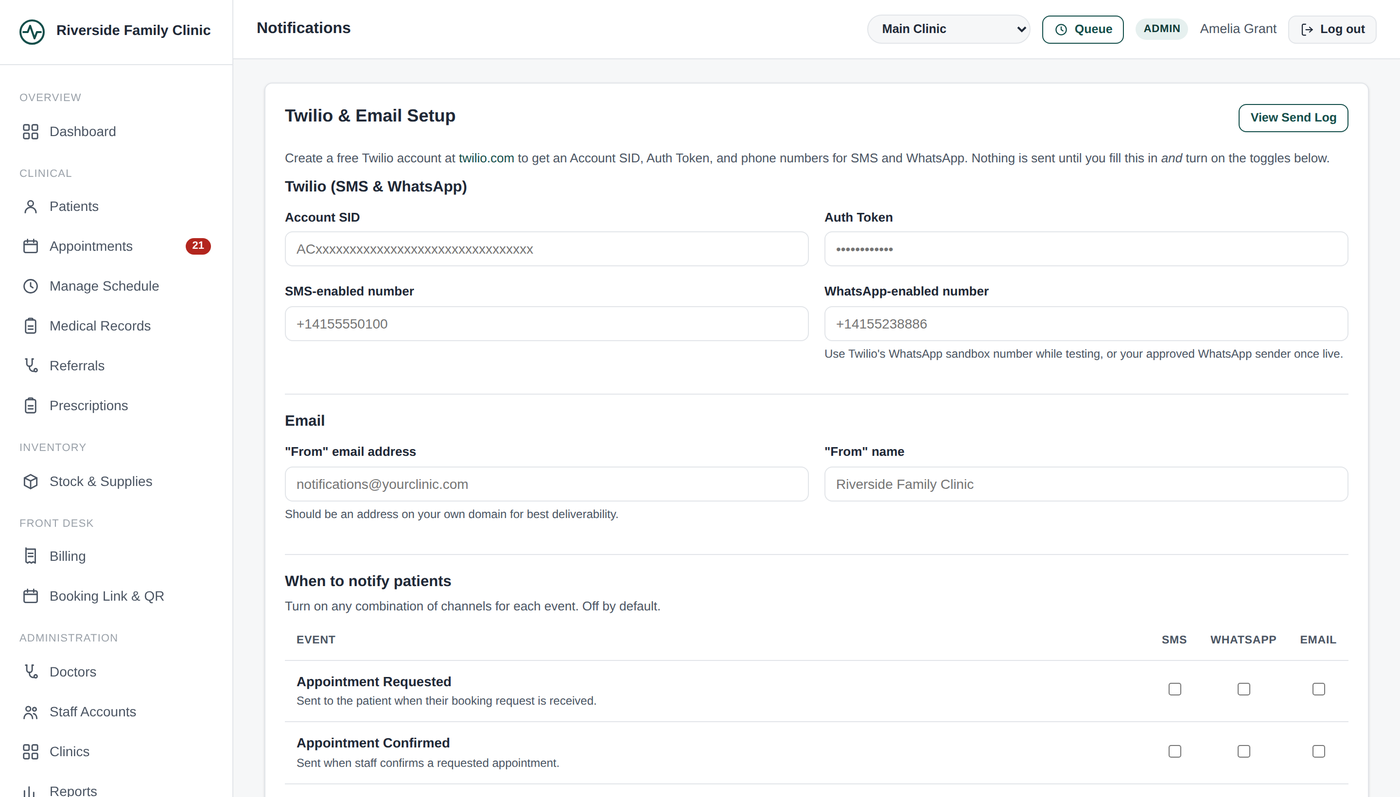Open the Dashboard page
1400x797 pixels.
coord(116,131)
